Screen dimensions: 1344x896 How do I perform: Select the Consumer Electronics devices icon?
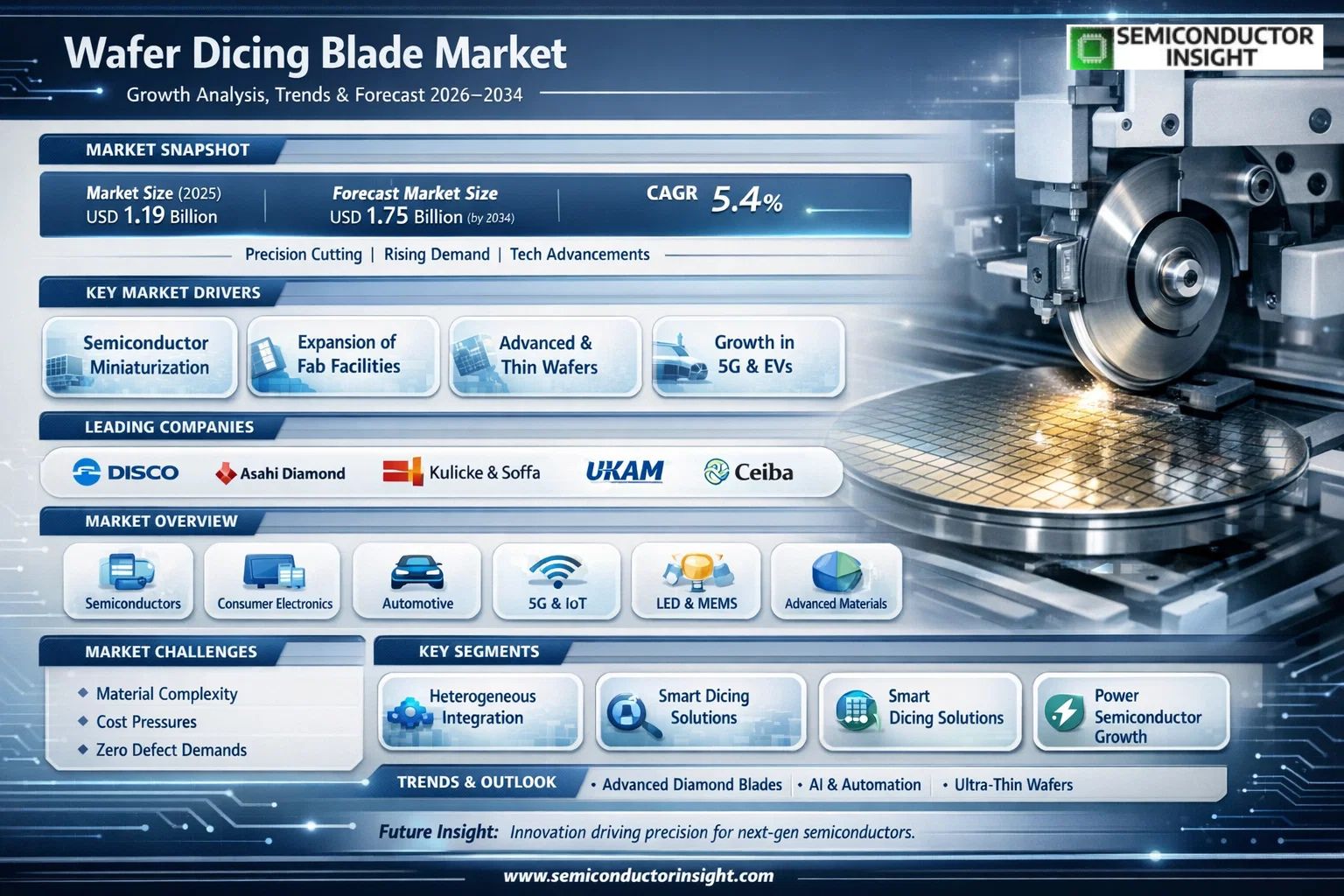tap(274, 573)
